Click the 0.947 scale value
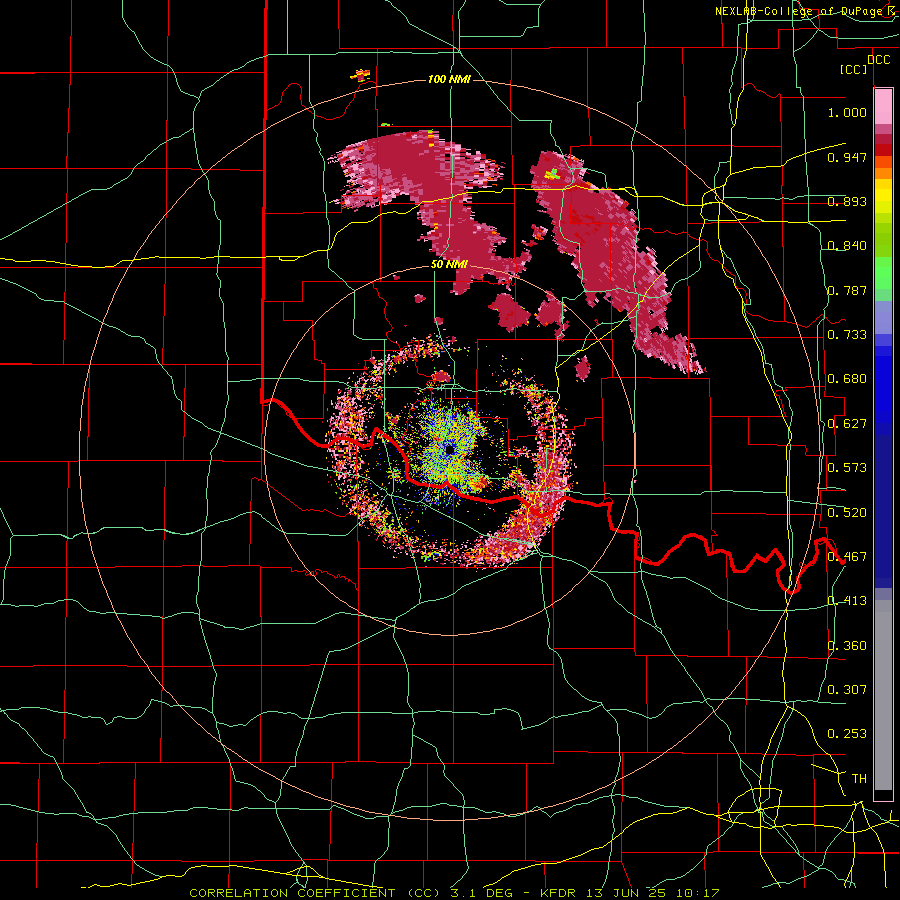 pyautogui.click(x=847, y=157)
